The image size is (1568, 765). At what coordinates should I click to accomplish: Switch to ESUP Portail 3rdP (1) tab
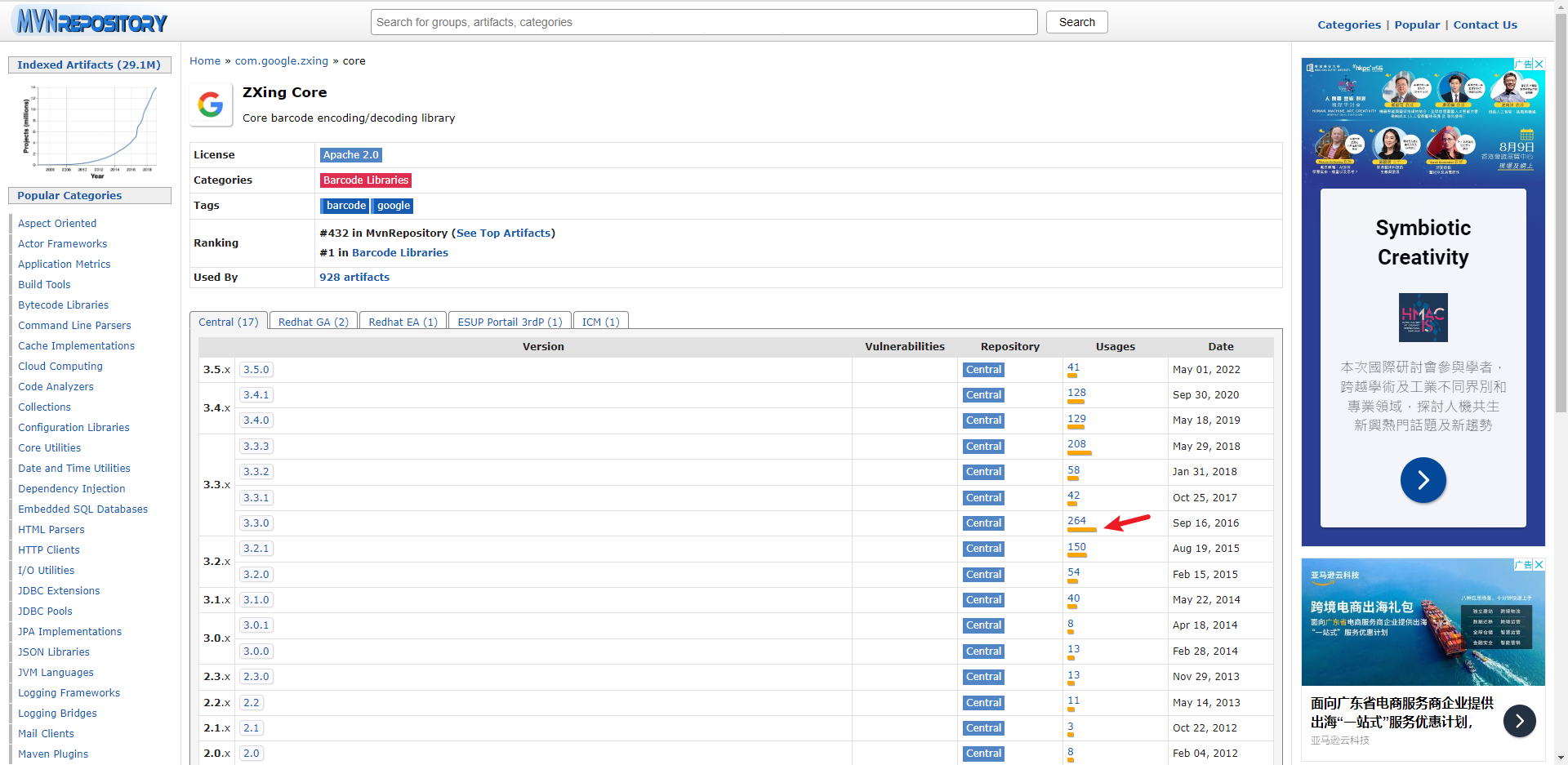pos(510,322)
